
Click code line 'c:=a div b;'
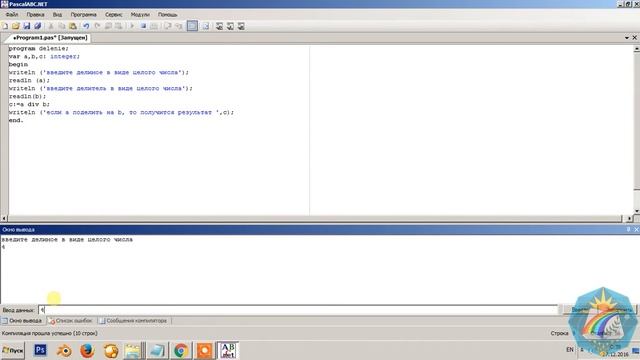29,104
